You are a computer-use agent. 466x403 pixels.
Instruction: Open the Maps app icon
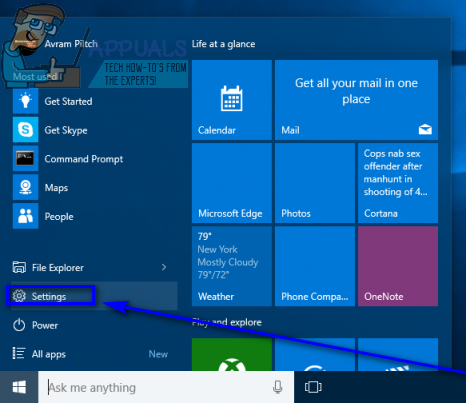click(x=25, y=187)
